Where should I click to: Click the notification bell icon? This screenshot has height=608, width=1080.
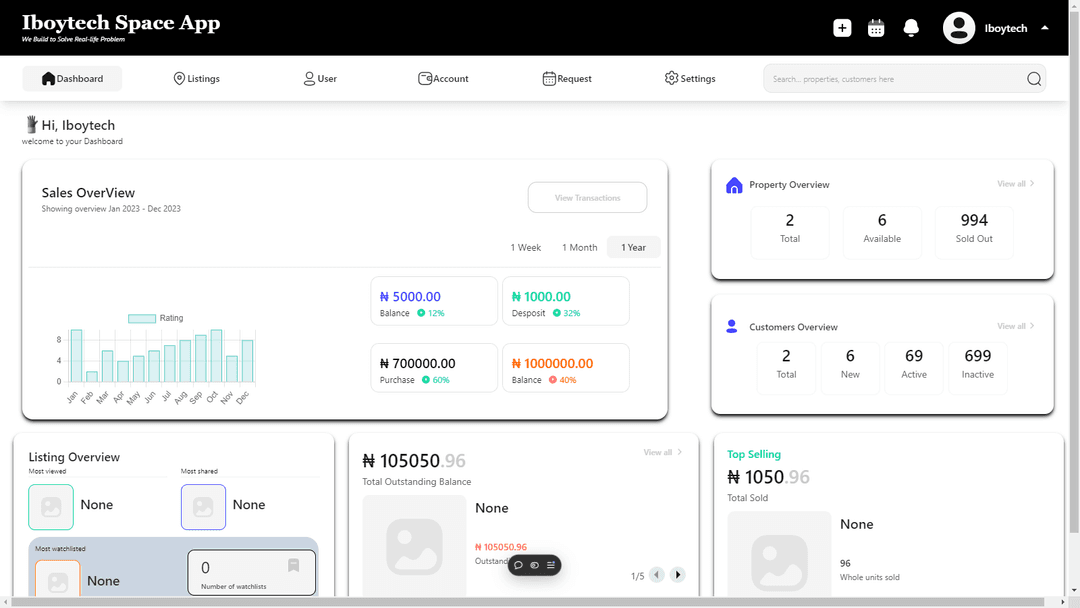pos(911,28)
